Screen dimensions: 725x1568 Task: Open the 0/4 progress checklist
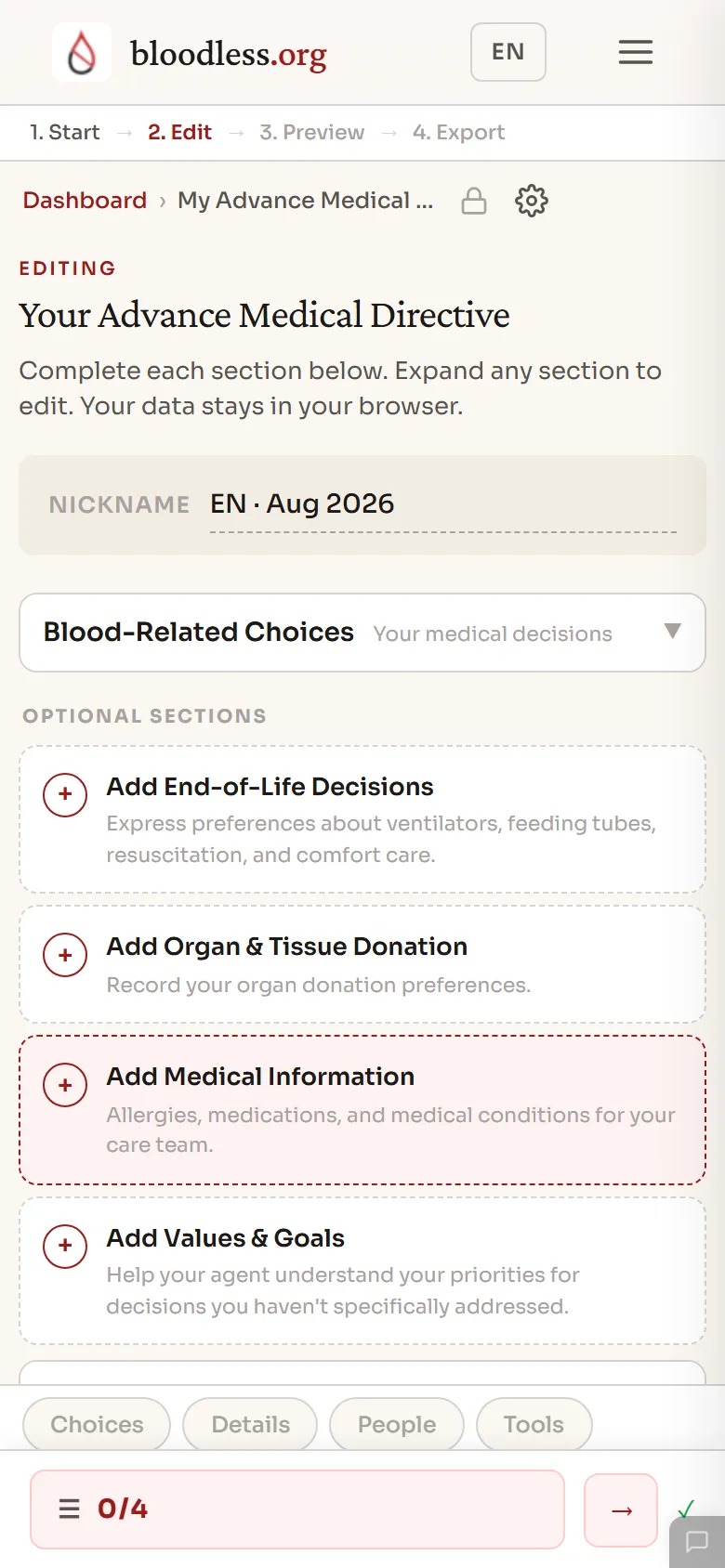point(297,1509)
